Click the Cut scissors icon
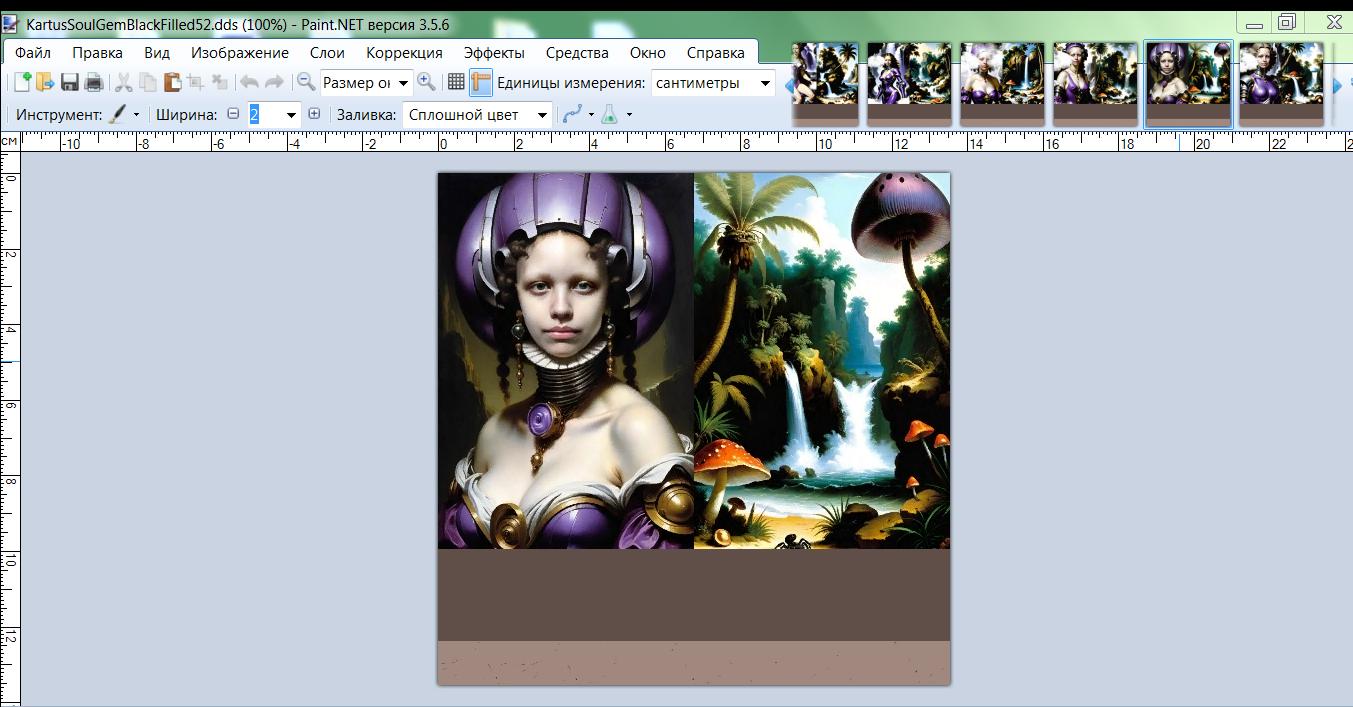This screenshot has height=707, width=1353. (x=124, y=83)
